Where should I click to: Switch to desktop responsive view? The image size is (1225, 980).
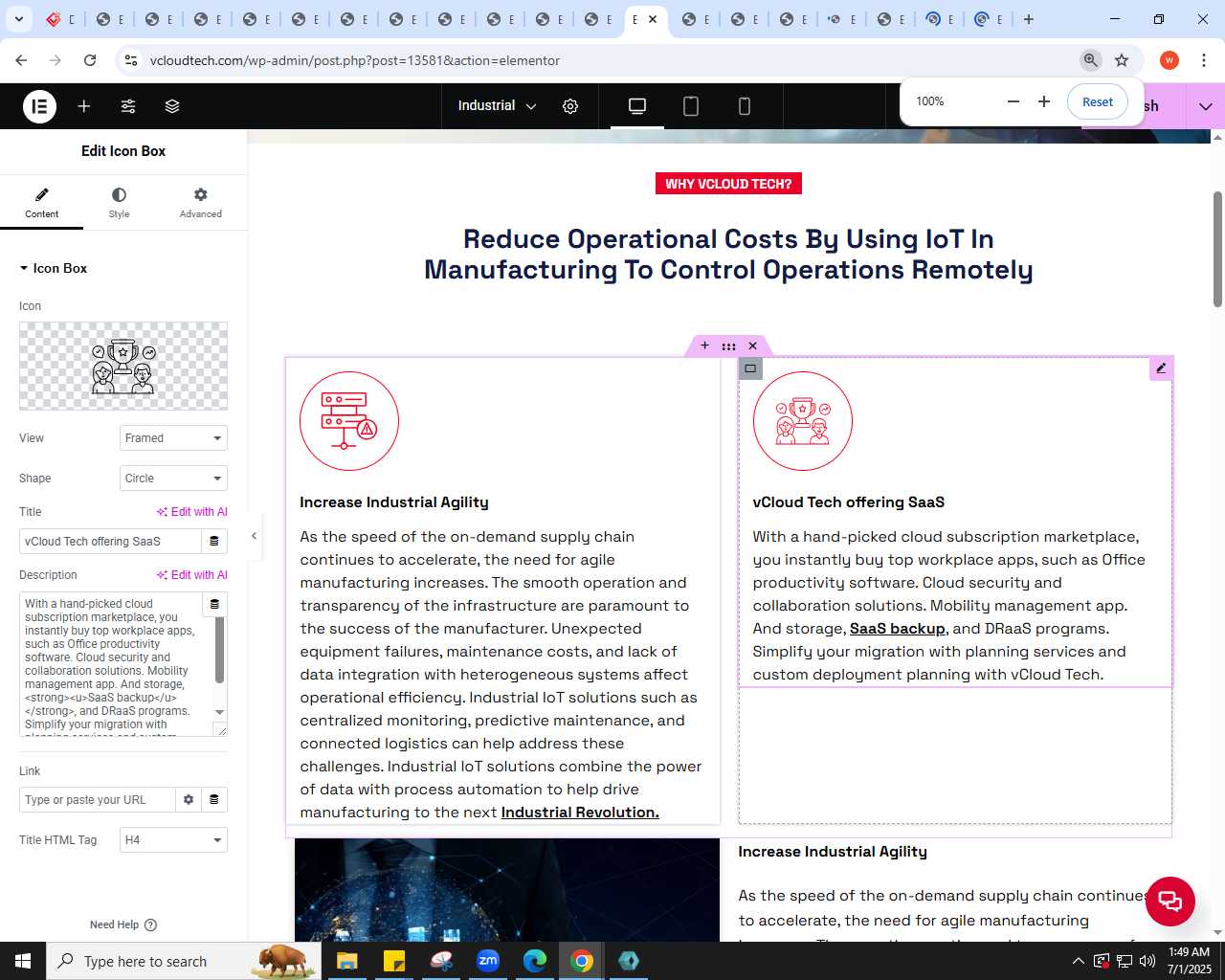[637, 106]
